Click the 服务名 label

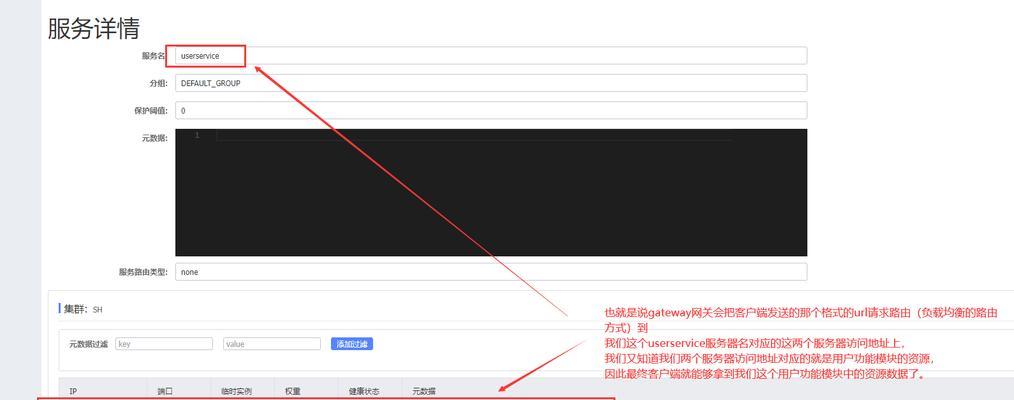click(x=155, y=56)
